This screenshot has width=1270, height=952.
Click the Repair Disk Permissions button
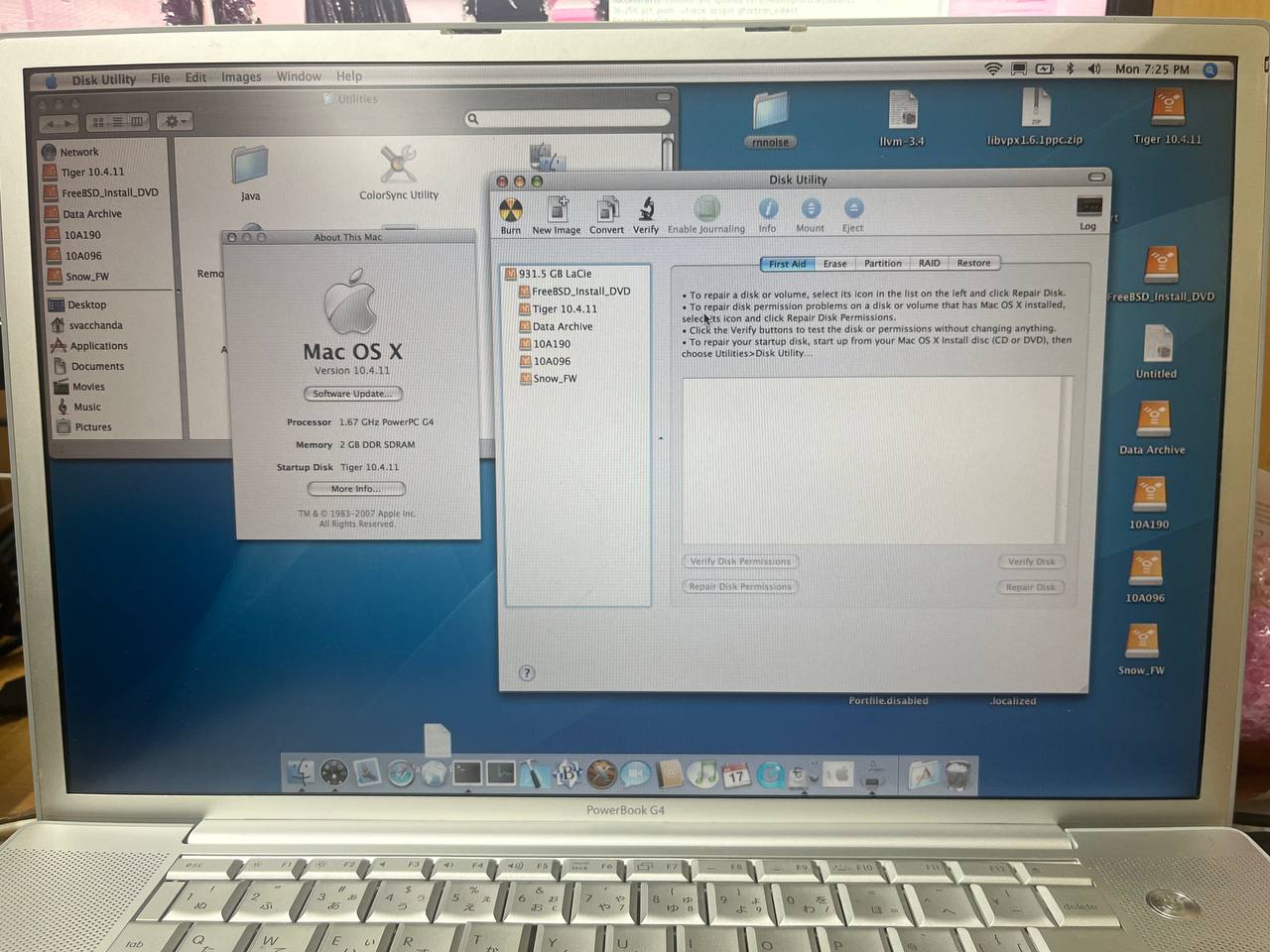pyautogui.click(x=741, y=587)
